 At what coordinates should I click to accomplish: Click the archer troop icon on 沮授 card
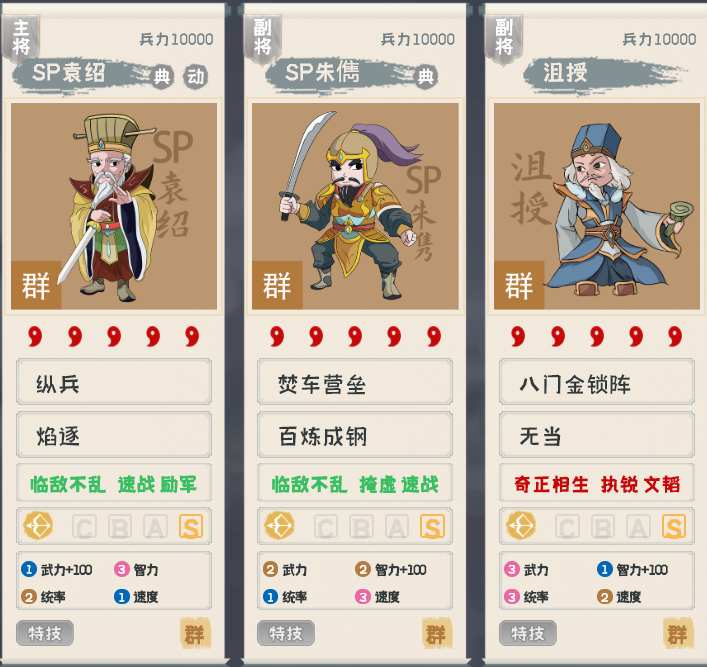pyautogui.click(x=521, y=526)
